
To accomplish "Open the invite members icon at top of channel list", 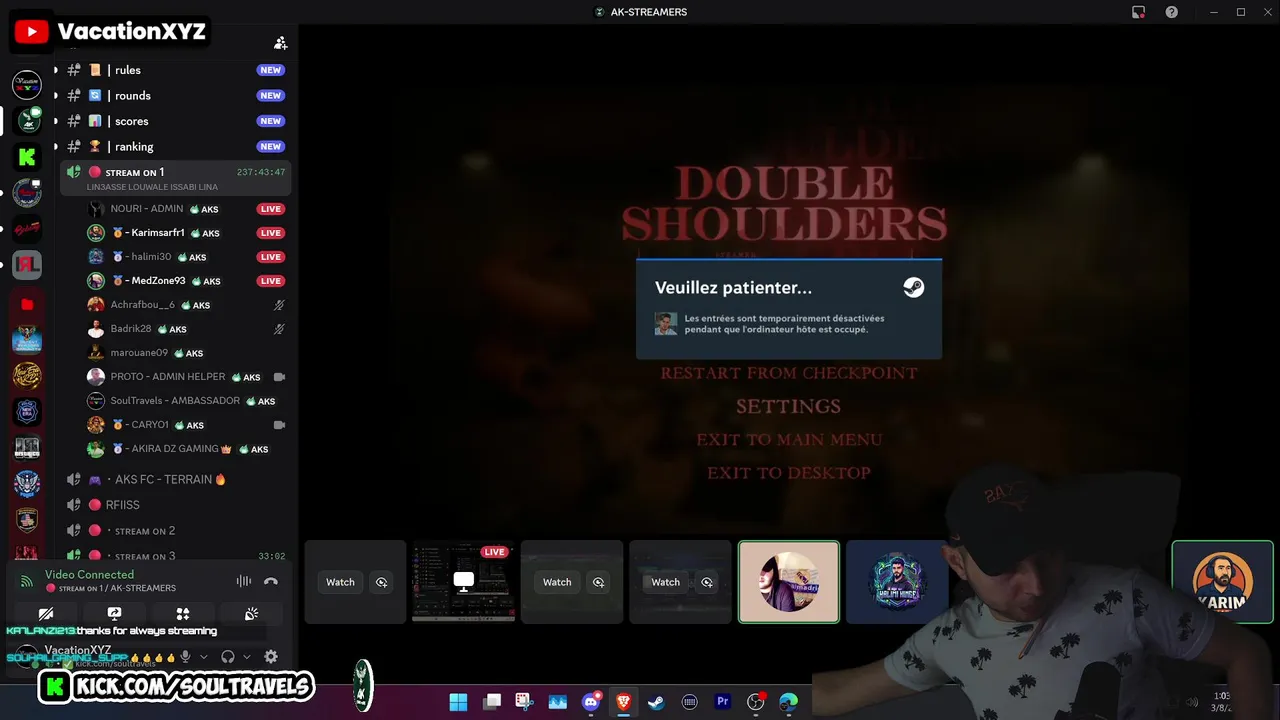I will click(x=281, y=43).
